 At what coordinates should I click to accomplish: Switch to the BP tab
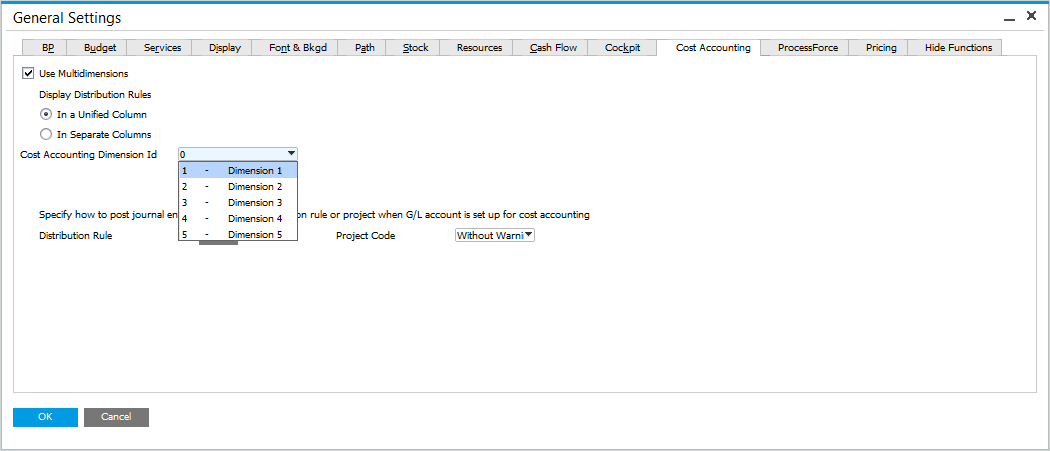tap(48, 48)
